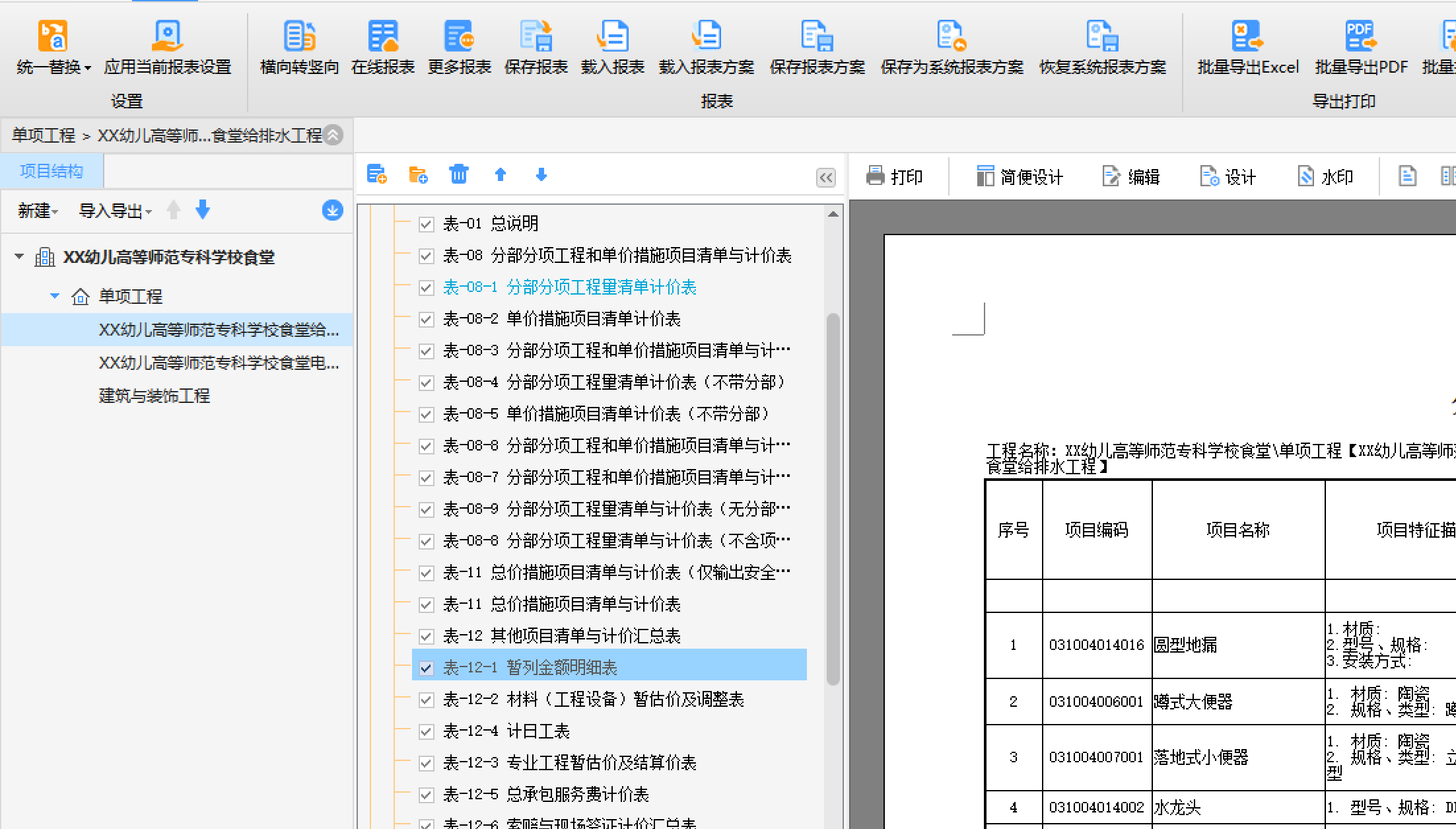Toggle checkbox for 表-08-2 单价措施项目清单计价表
Viewport: 1456px width, 829px height.
(x=426, y=319)
